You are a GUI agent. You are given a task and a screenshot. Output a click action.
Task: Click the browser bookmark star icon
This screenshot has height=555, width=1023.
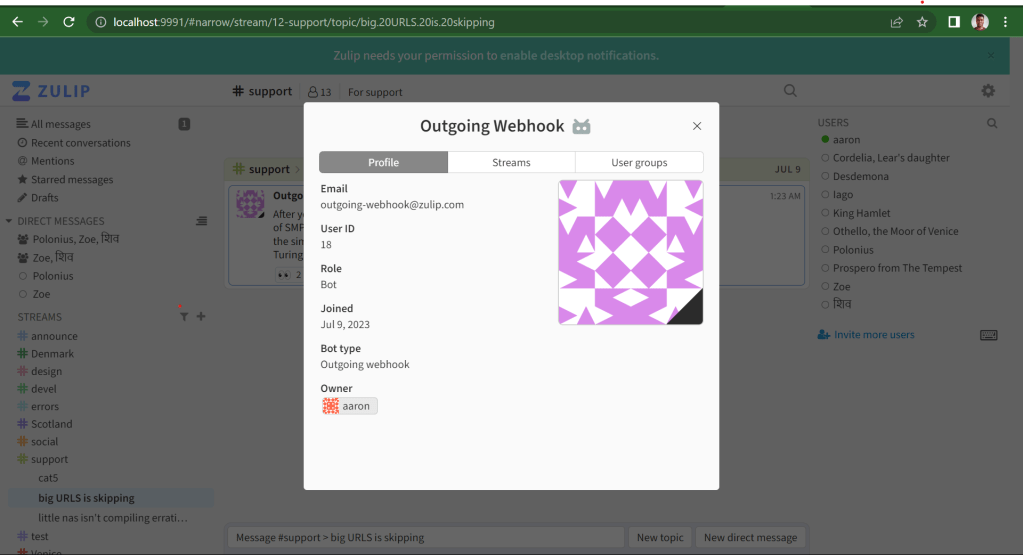(x=922, y=22)
